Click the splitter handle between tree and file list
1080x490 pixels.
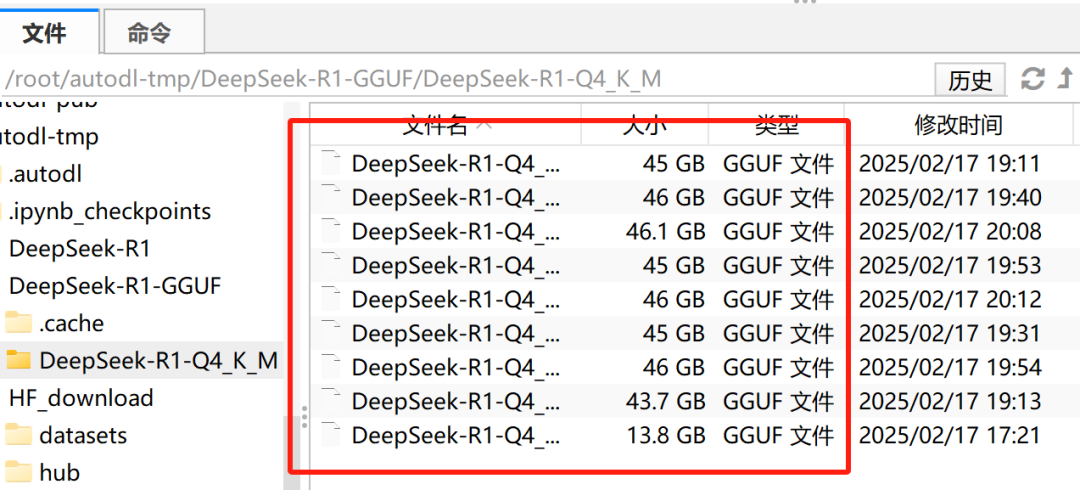[x=304, y=416]
